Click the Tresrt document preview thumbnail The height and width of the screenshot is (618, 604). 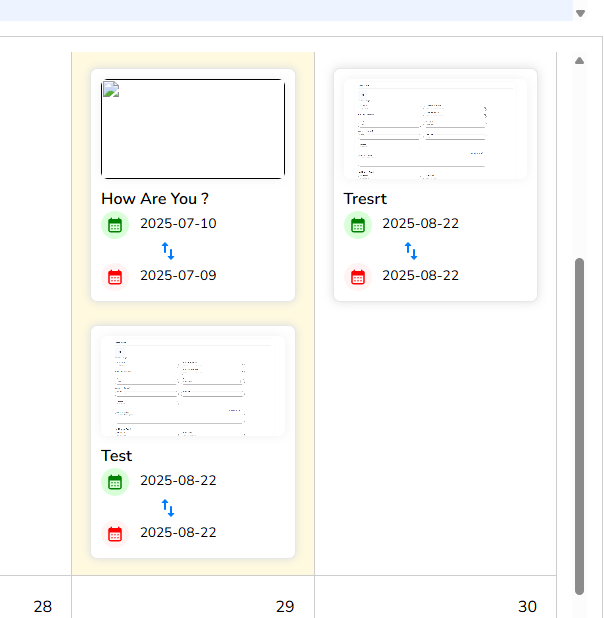click(x=435, y=129)
